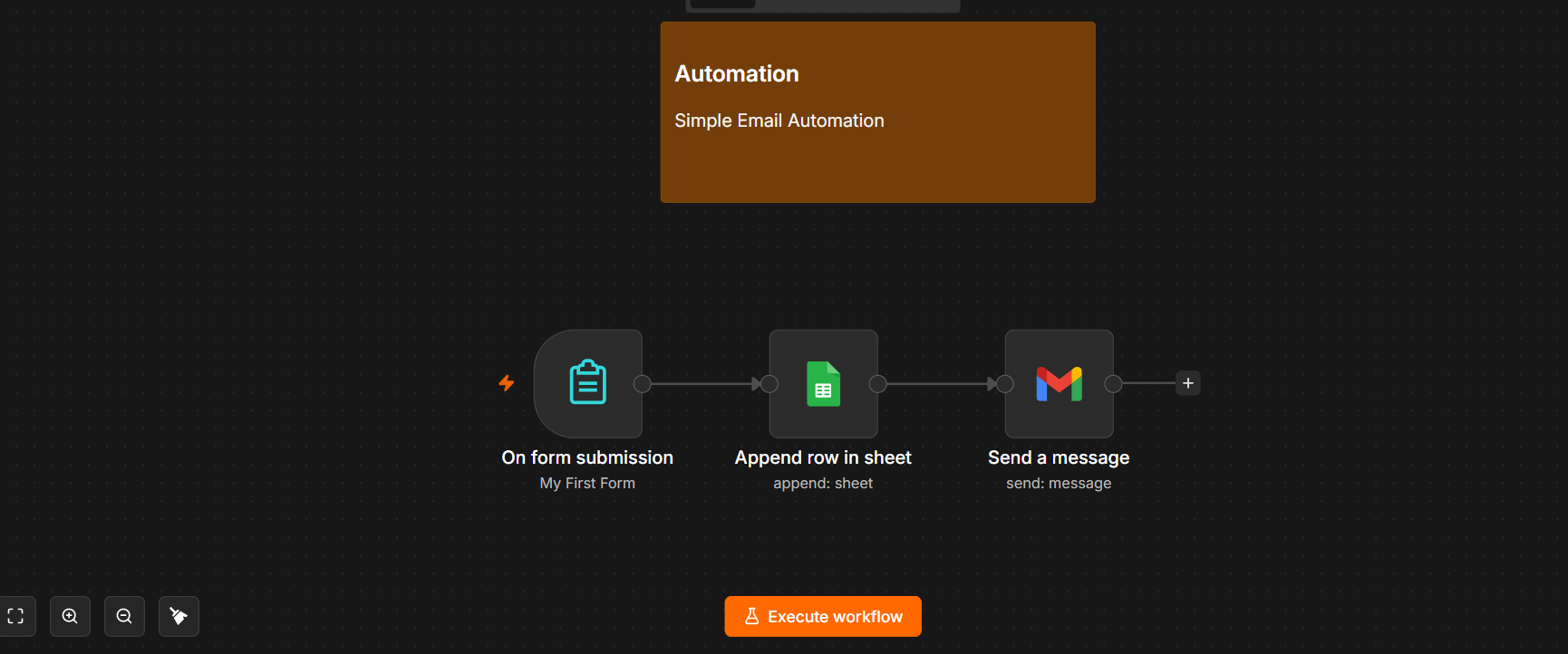Run the Execute workflow button
Viewport: 1568px width, 654px height.
coord(823,616)
